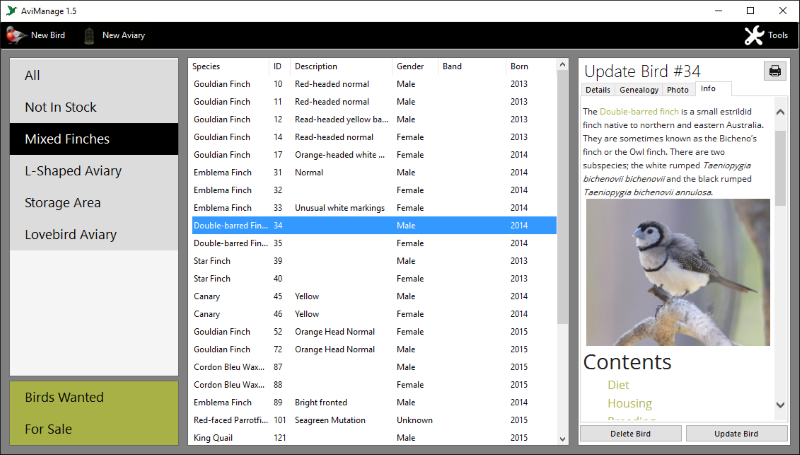Viewport: 800px width, 455px height.
Task: Click the Update Bird #34 heading
Action: click(642, 71)
